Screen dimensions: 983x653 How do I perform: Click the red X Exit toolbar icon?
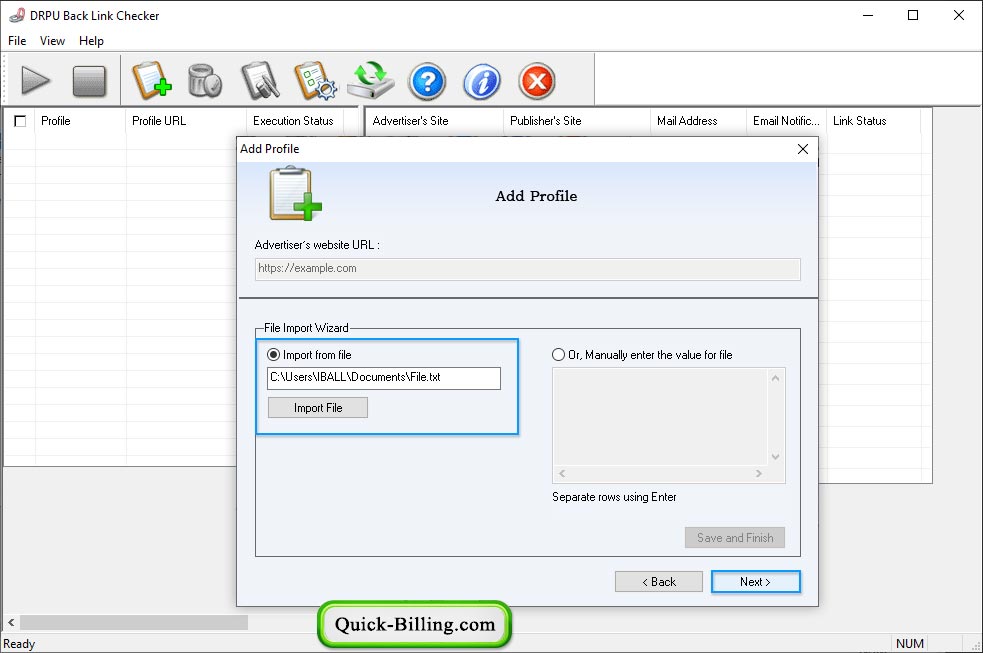pos(537,81)
